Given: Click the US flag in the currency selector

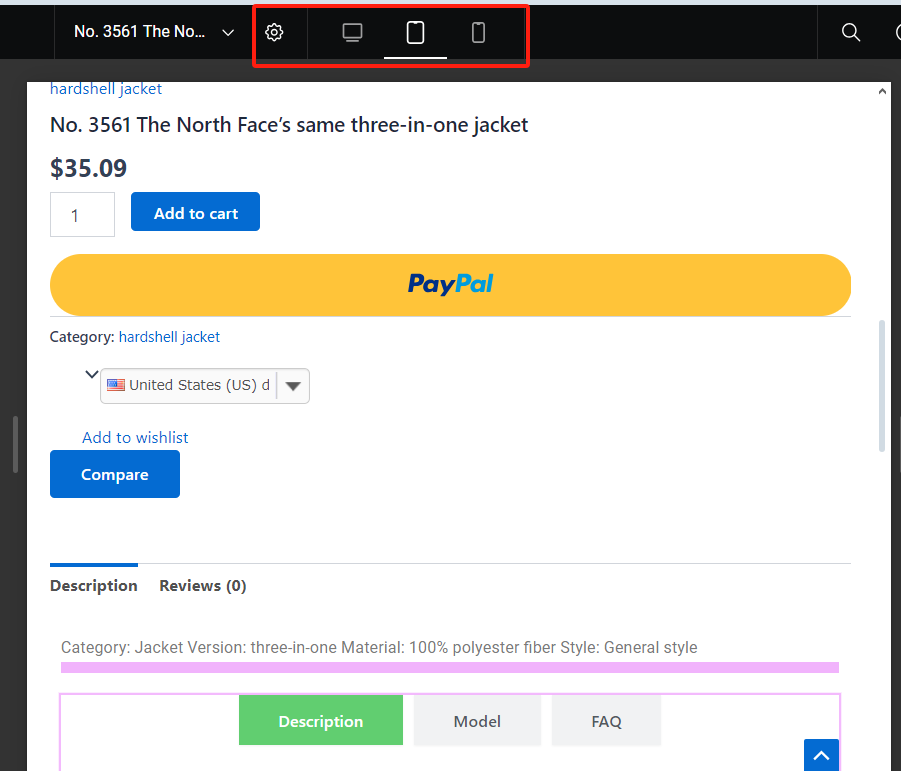Looking at the screenshot, I should [116, 384].
